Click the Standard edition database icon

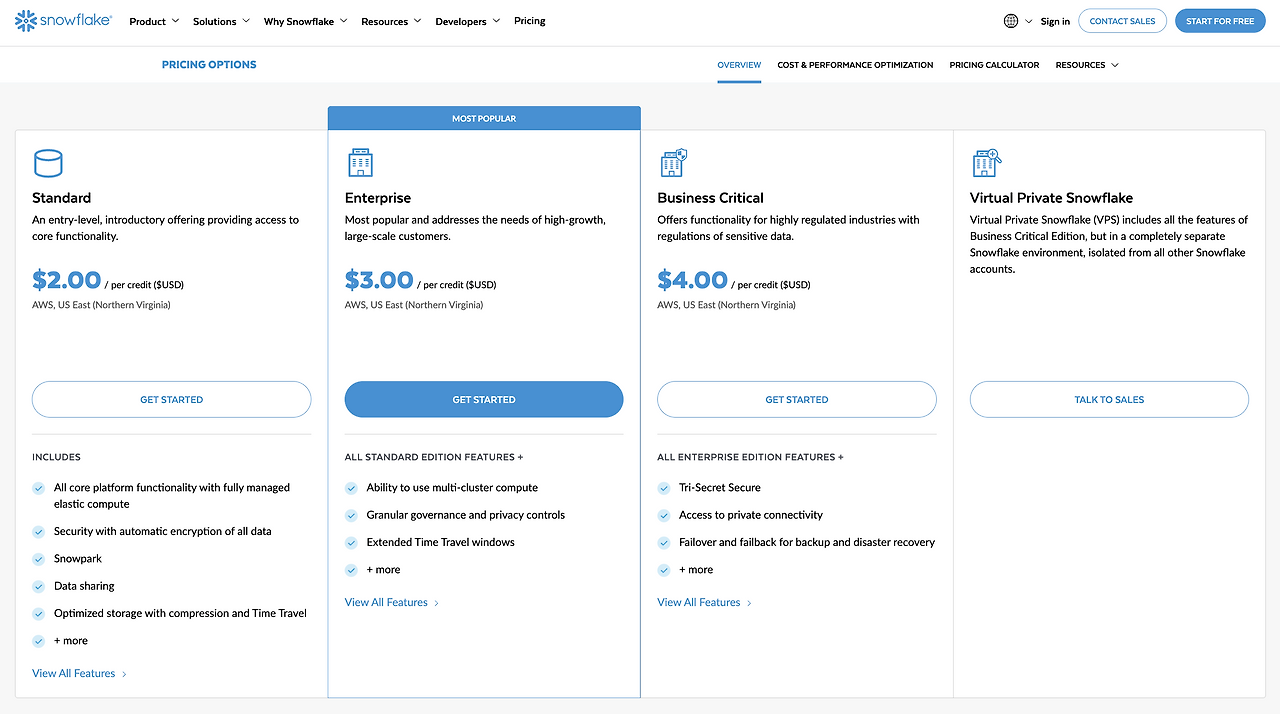coord(48,163)
